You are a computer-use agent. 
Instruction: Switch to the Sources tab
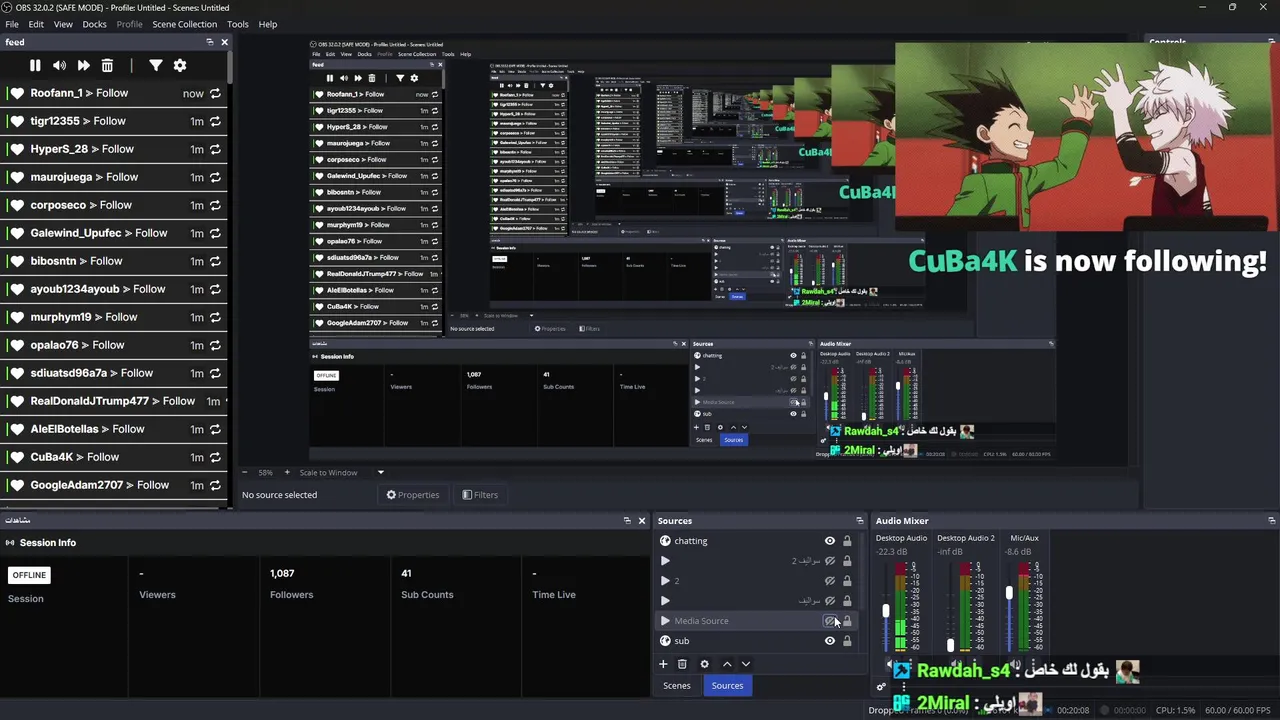pyautogui.click(x=727, y=686)
